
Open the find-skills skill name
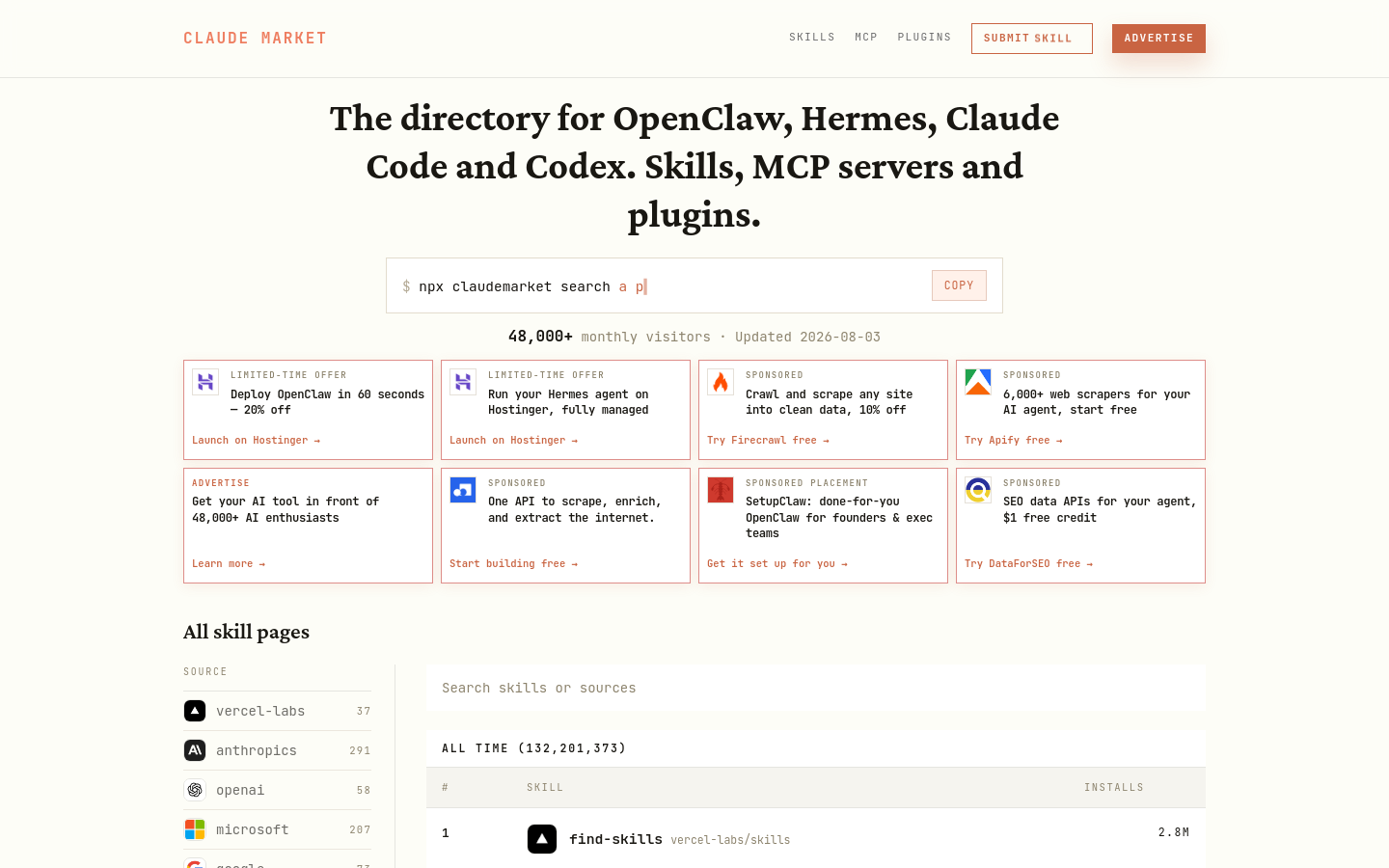tap(615, 839)
